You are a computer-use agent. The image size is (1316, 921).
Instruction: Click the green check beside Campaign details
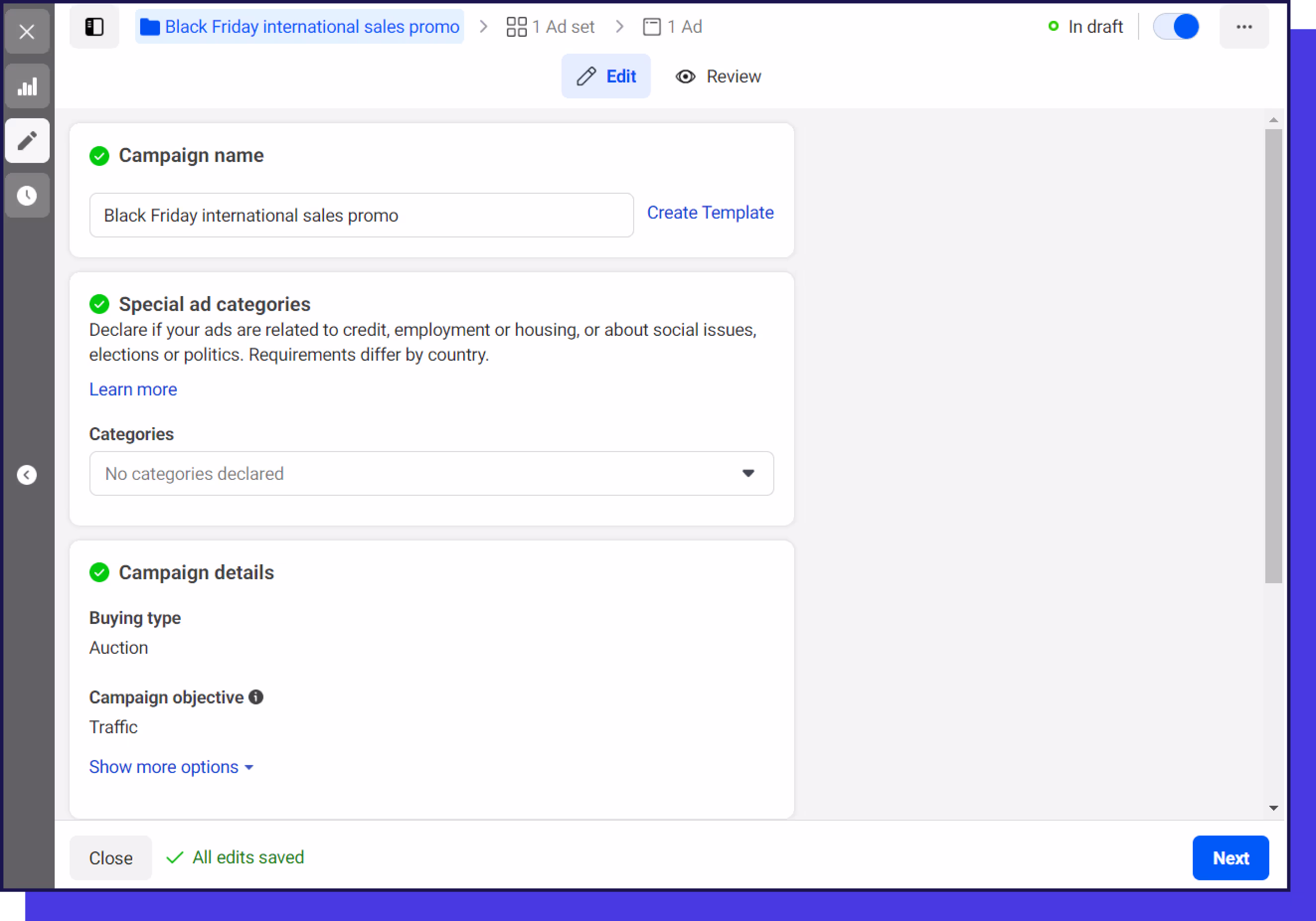tap(99, 572)
